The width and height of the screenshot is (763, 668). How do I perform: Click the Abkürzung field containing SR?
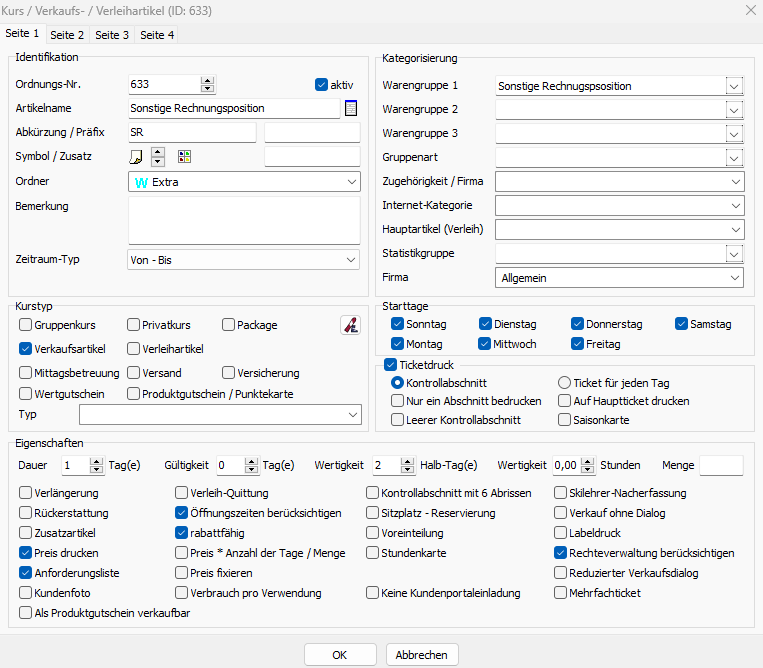tap(192, 132)
